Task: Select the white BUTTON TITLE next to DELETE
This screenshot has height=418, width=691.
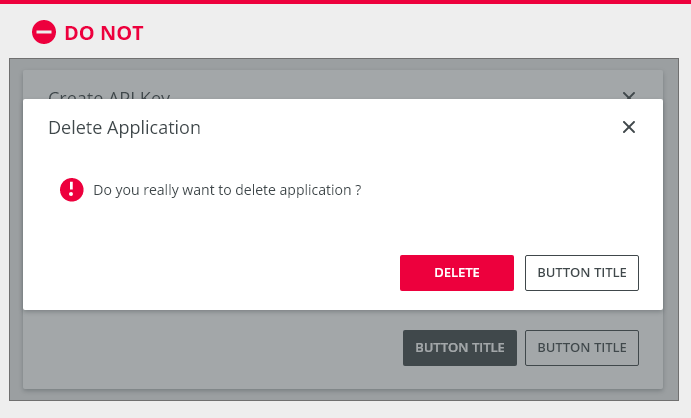Action: [582, 273]
